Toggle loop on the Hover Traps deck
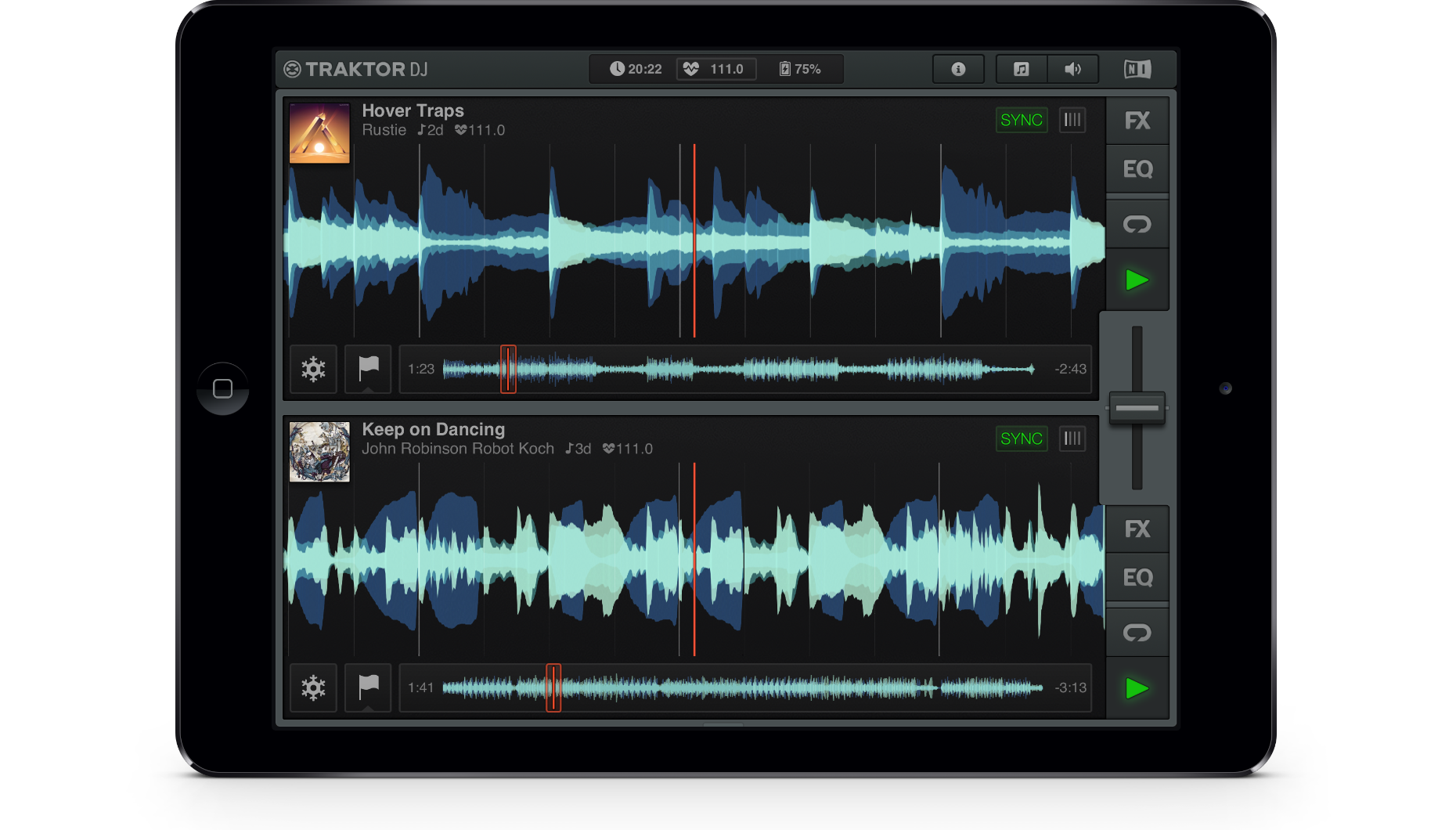The height and width of the screenshot is (830, 1456). (1137, 225)
